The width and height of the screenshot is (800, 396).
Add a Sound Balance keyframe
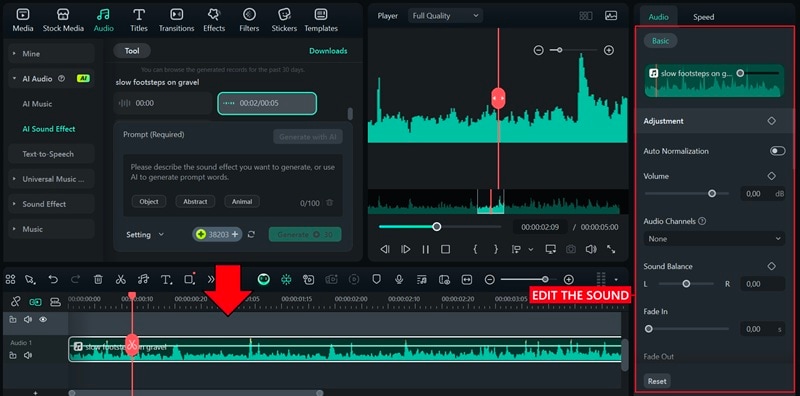pos(771,266)
